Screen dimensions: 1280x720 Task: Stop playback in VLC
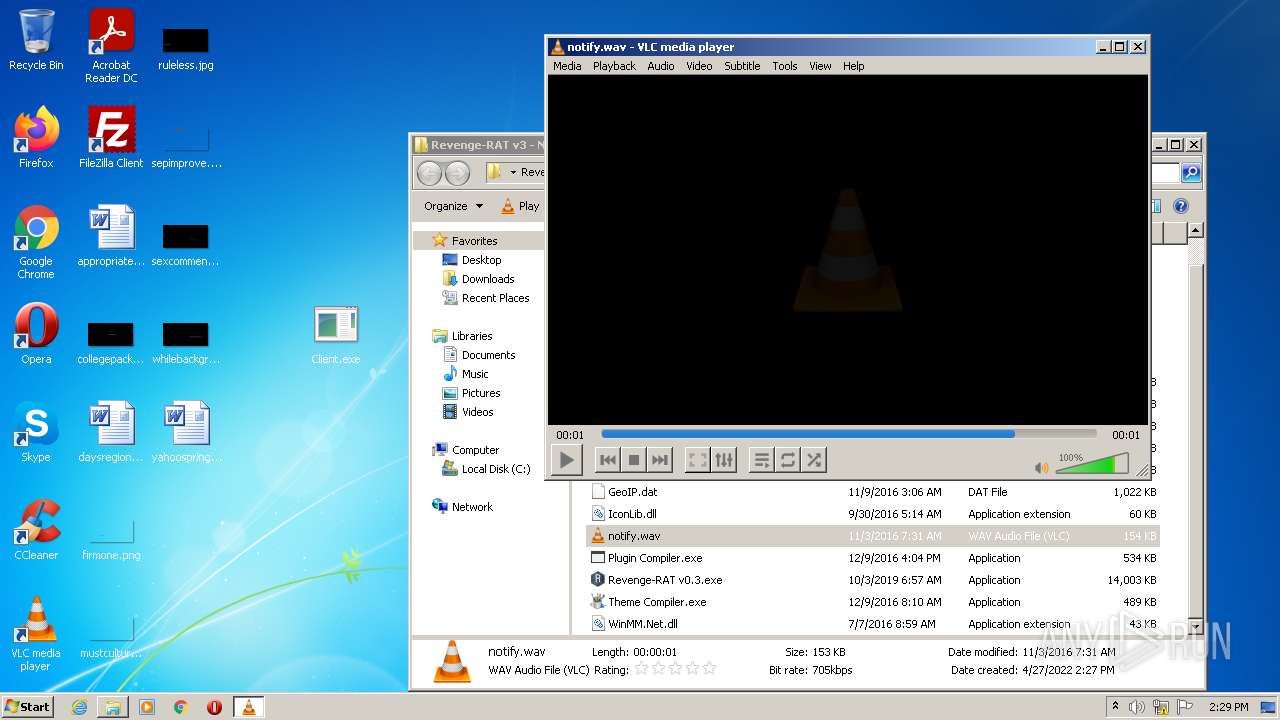click(633, 460)
